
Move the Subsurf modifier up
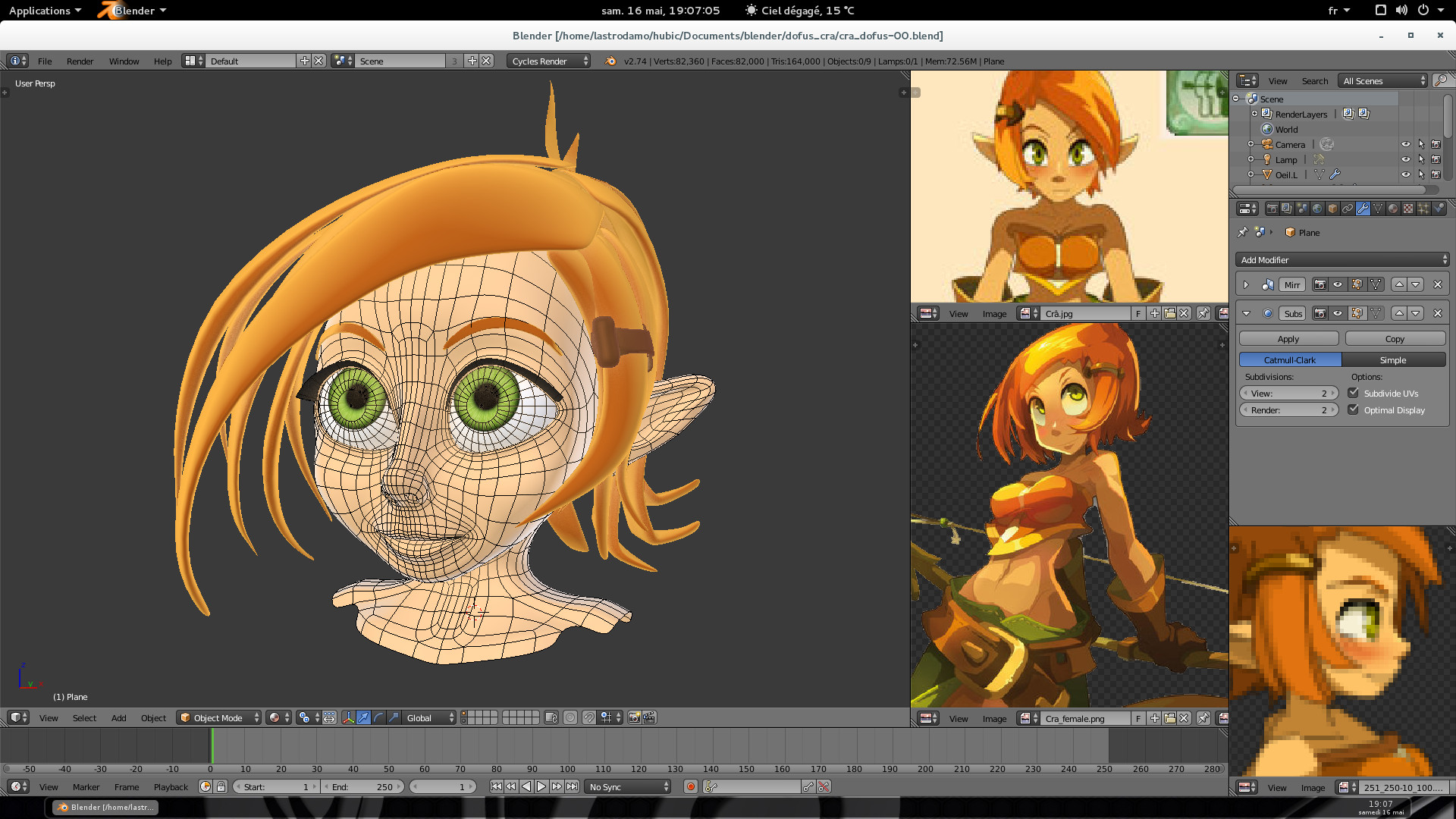click(1399, 313)
